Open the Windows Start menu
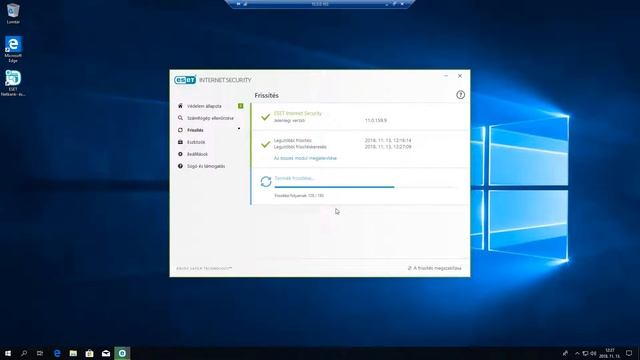640x360 pixels. click(x=8, y=353)
